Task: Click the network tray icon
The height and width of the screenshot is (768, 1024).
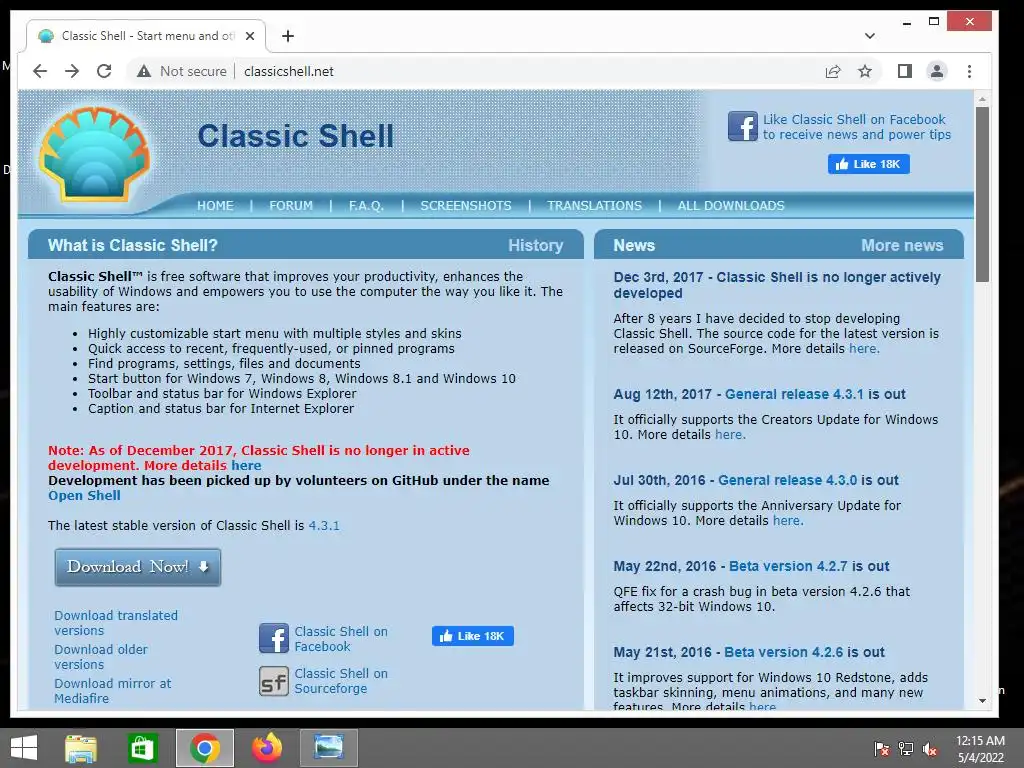Action: (x=906, y=749)
